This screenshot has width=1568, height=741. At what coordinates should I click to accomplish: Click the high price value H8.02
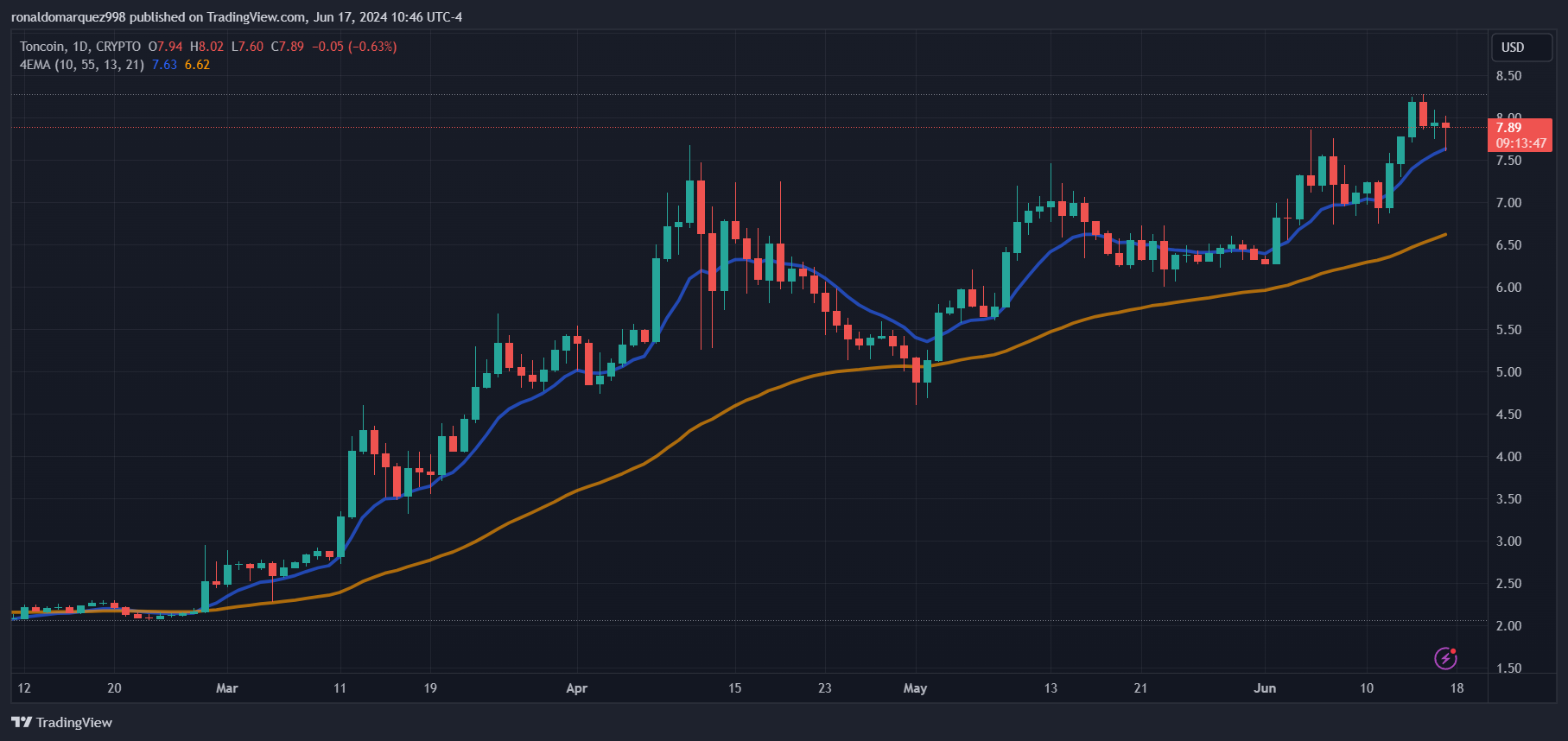tap(206, 47)
